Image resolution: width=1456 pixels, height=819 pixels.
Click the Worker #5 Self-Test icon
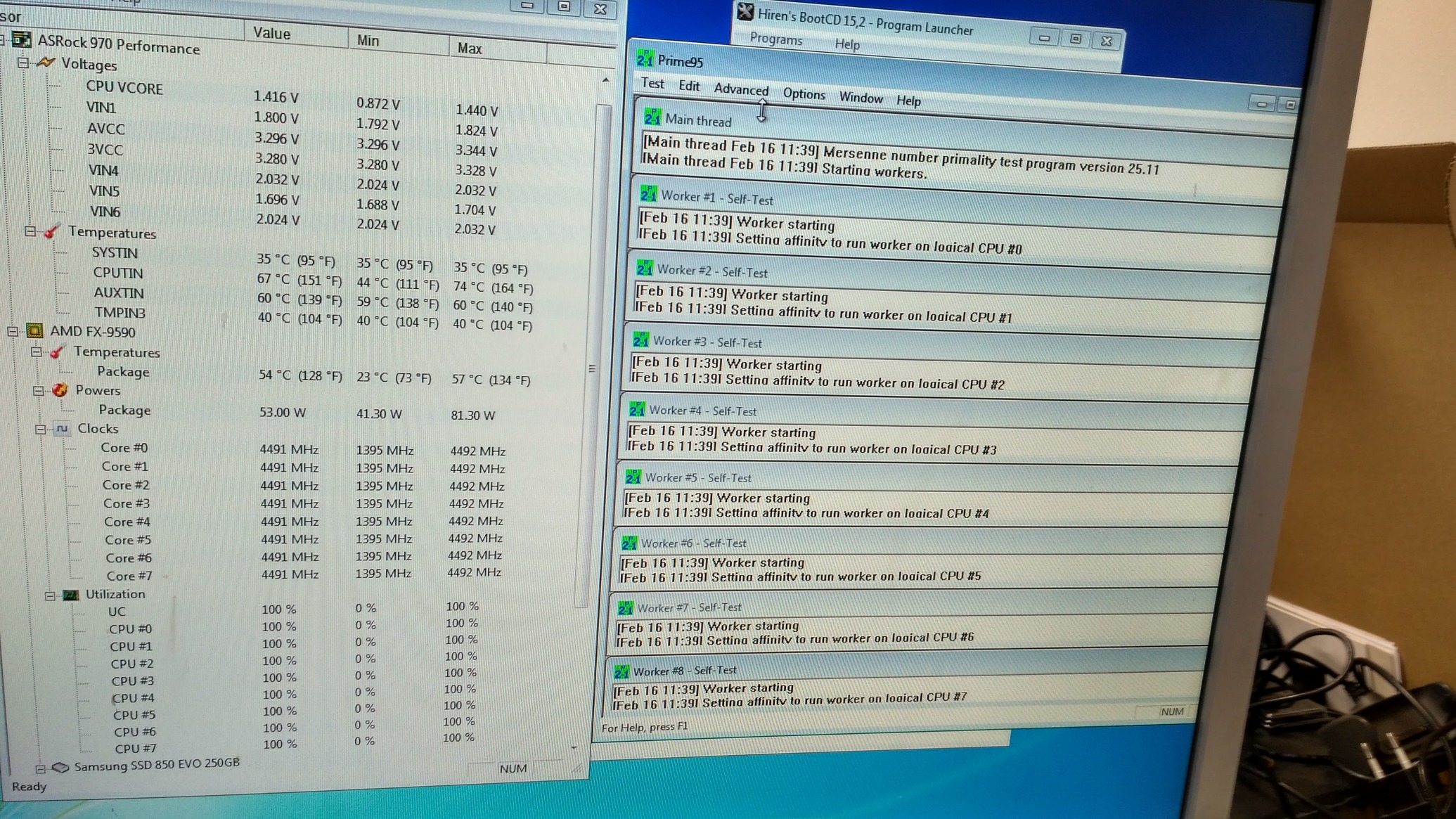click(x=633, y=476)
